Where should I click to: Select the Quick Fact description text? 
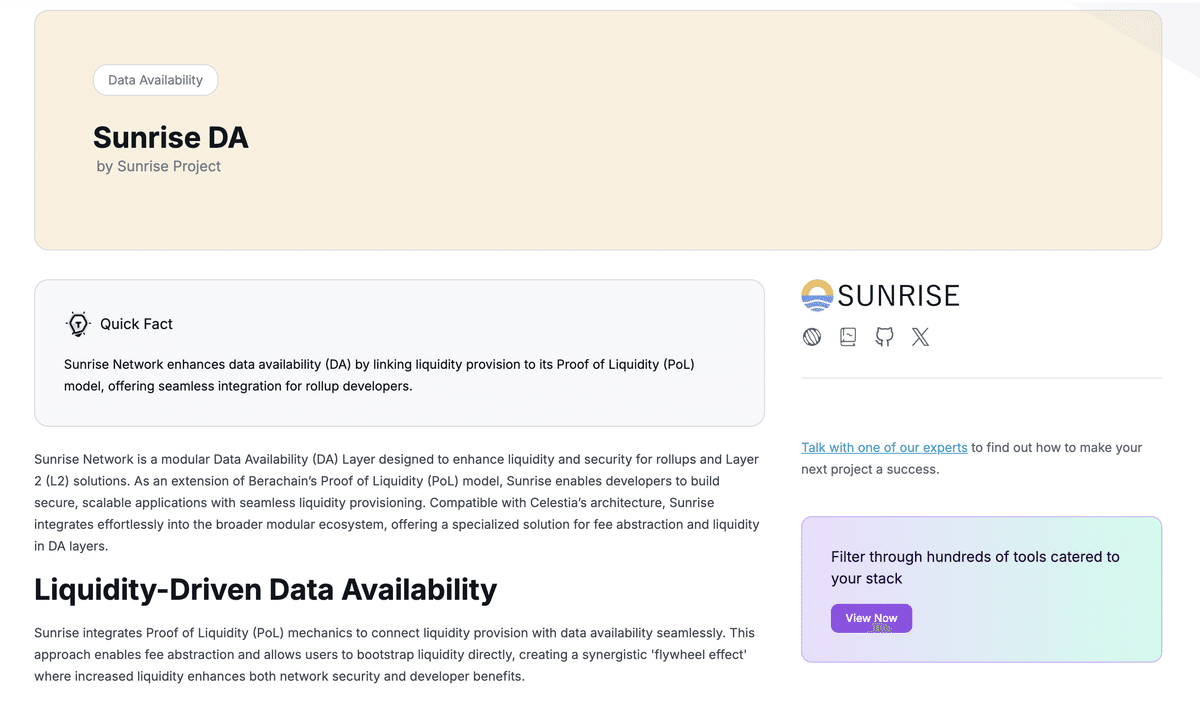click(x=379, y=375)
